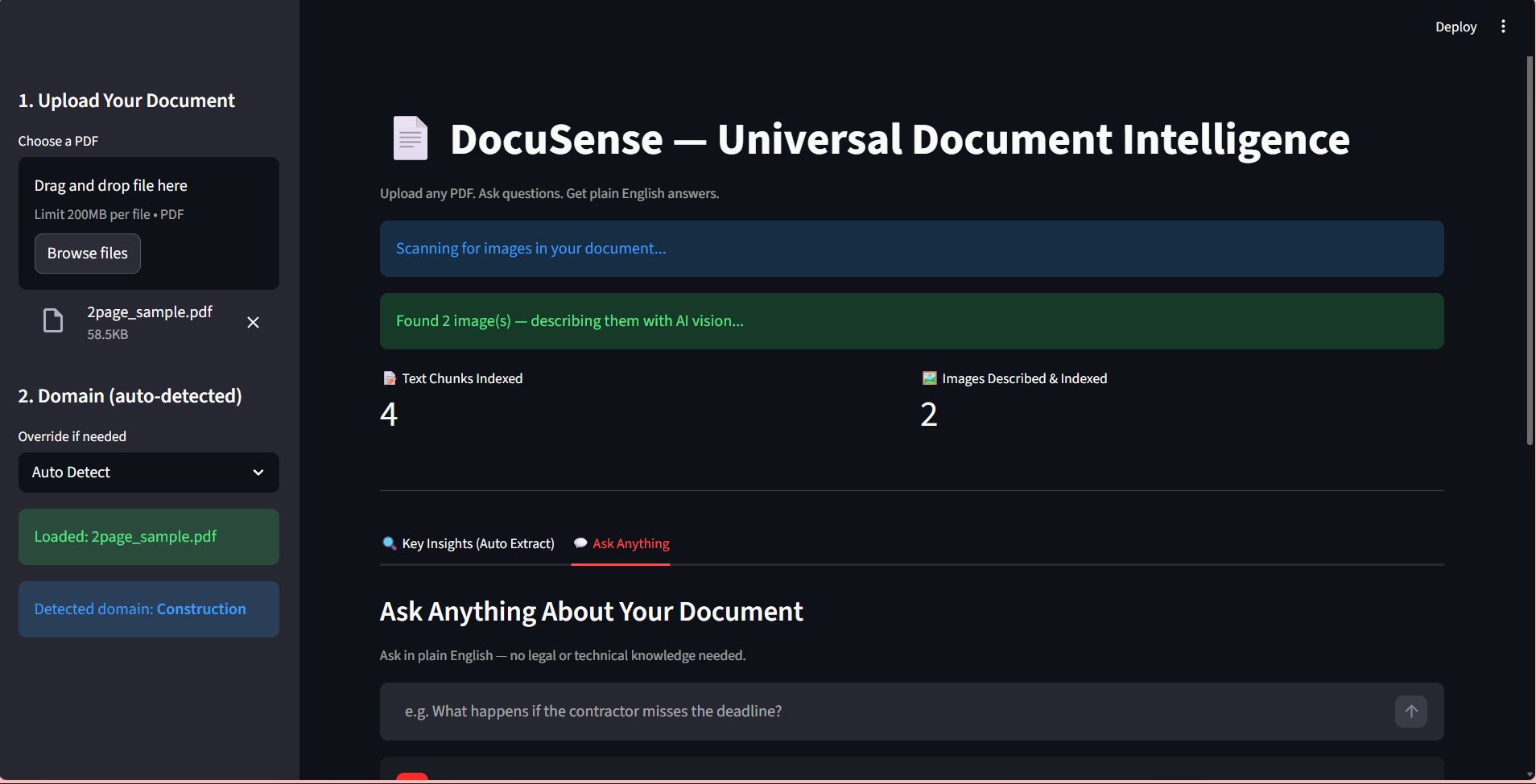Remove 2page_sample.pdf using the X icon

click(x=253, y=322)
